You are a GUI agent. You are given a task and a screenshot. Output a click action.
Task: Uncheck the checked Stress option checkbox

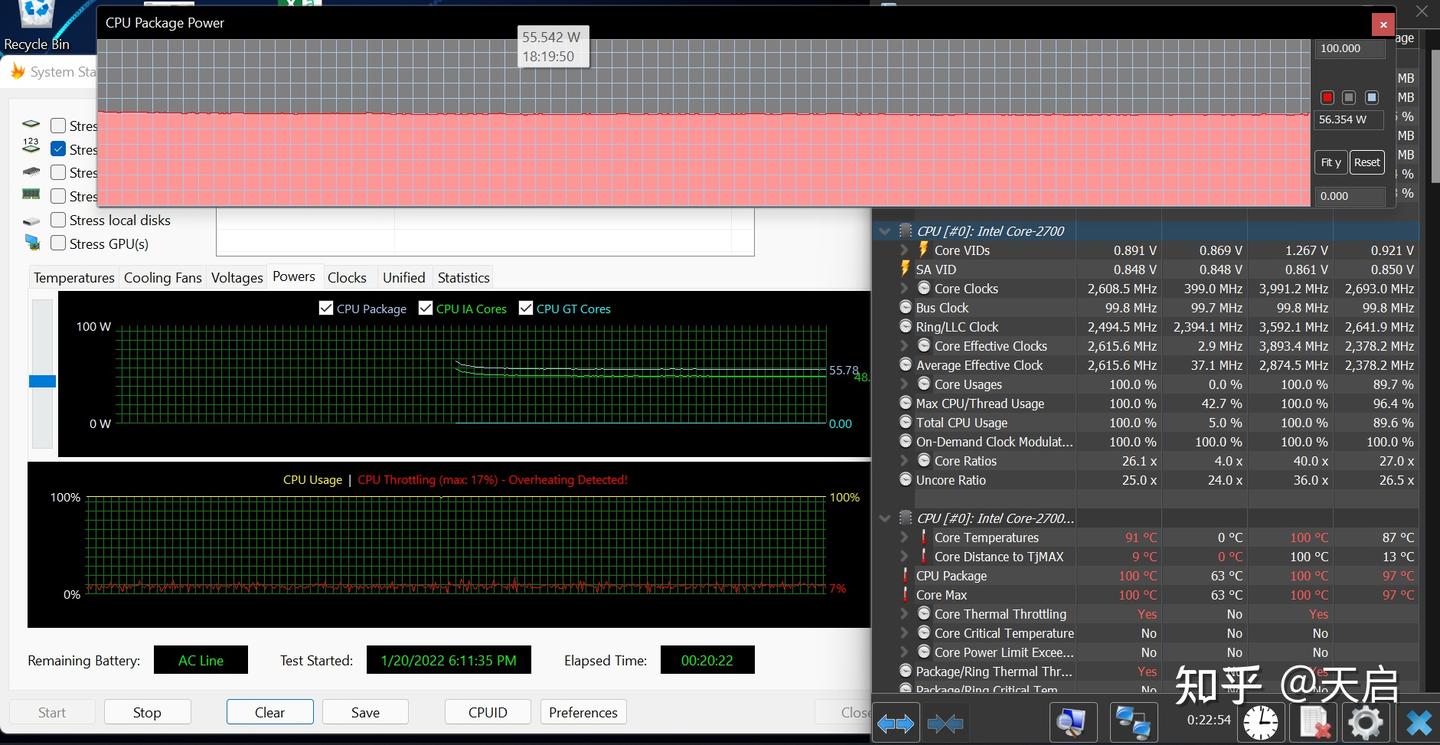point(58,149)
